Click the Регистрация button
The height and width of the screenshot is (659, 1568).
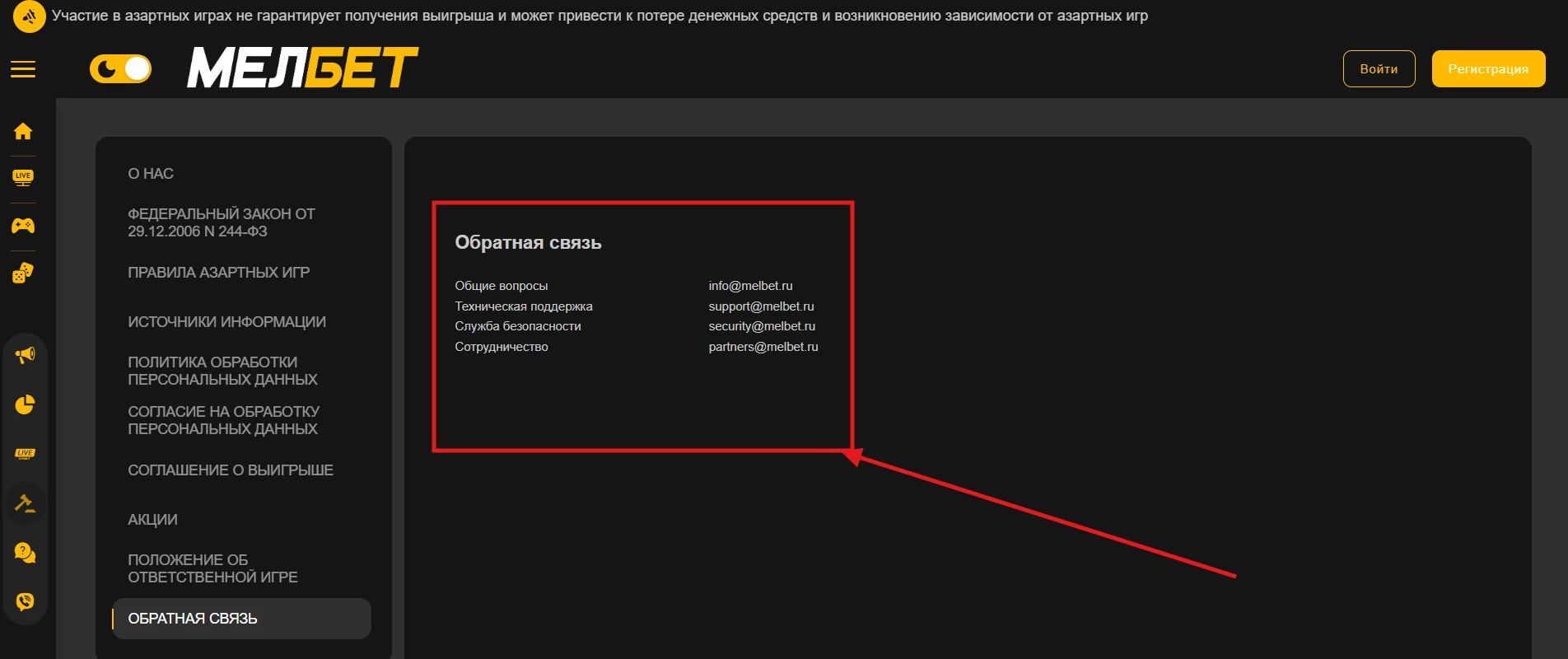tap(1488, 69)
